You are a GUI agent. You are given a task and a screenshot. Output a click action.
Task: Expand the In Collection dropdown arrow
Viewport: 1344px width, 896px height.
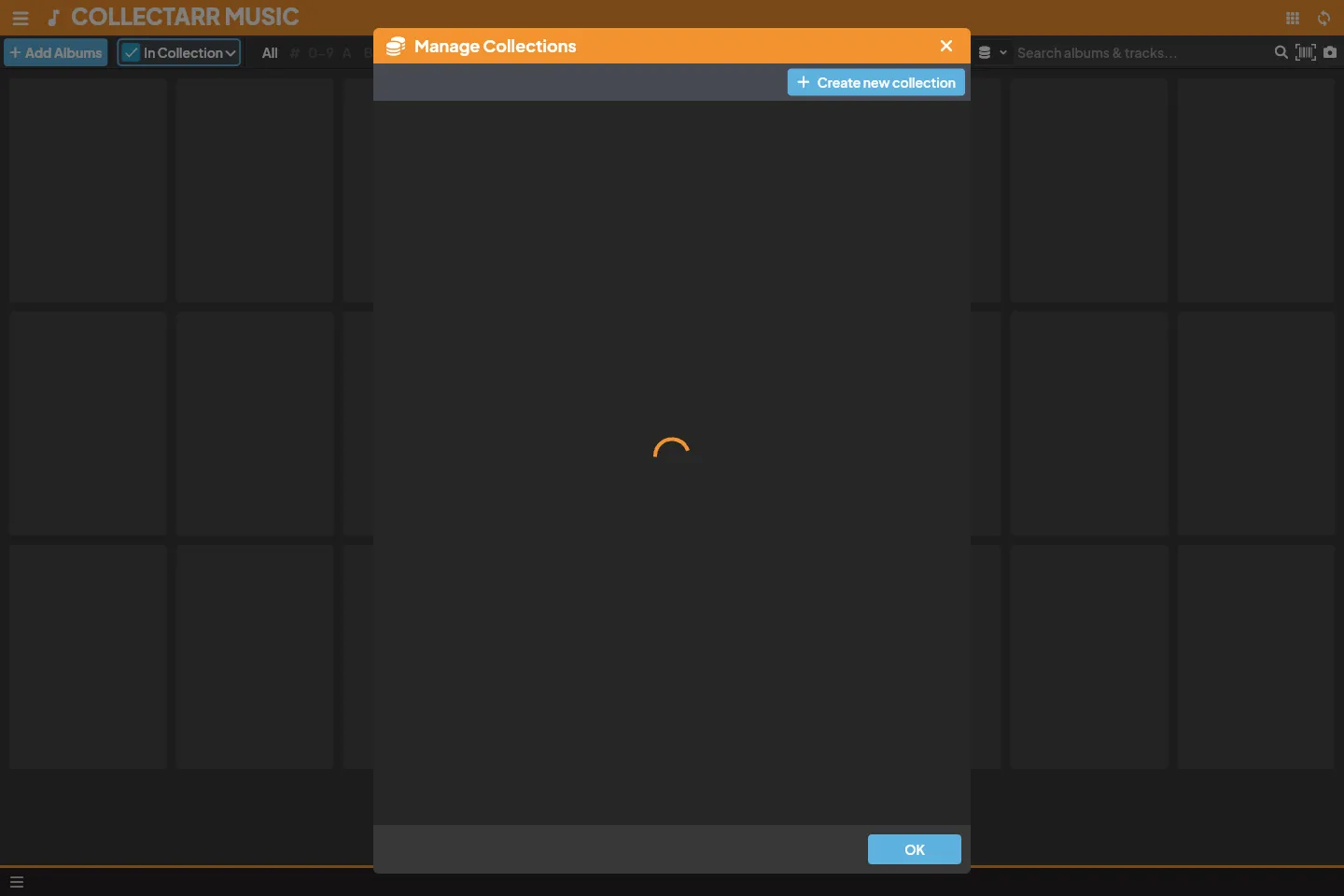point(231,53)
